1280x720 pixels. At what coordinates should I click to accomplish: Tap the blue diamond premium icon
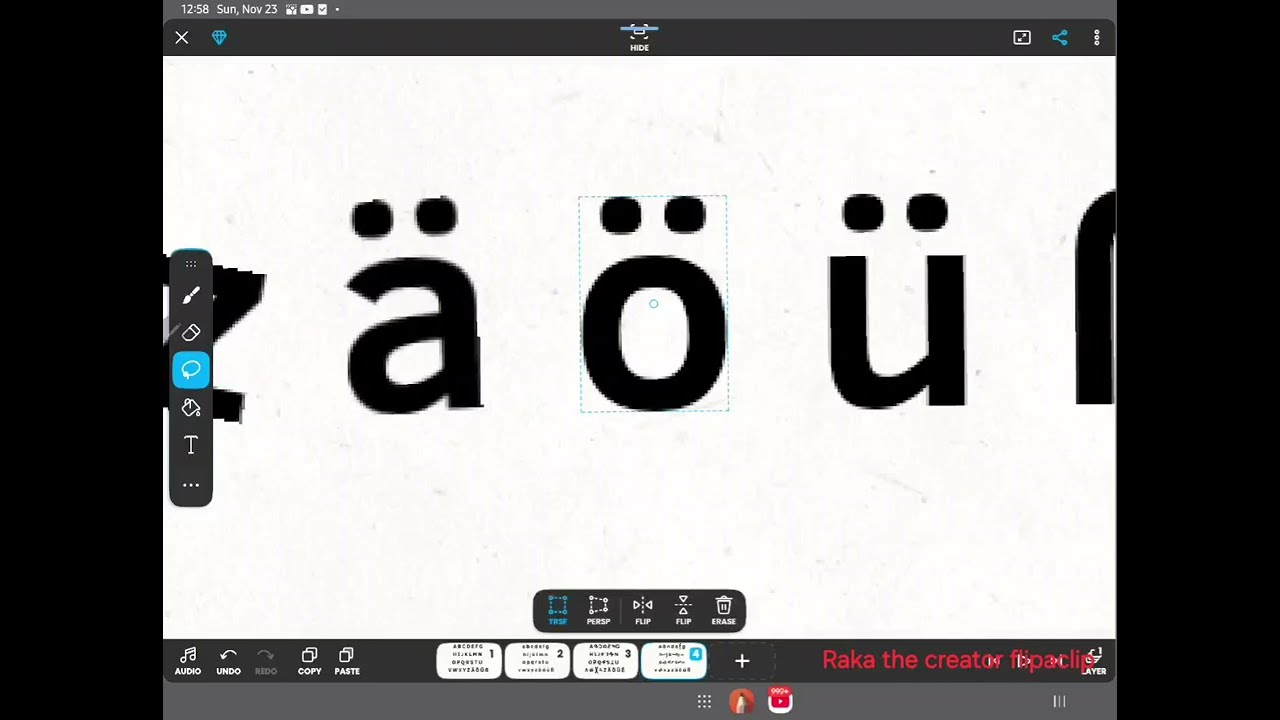pos(219,37)
